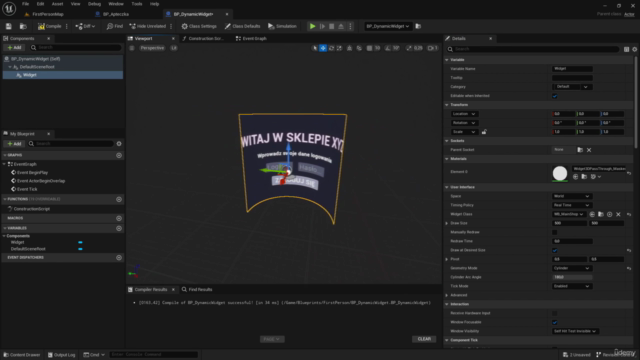The image size is (640, 360).
Task: Enable Receive Hardware Input checkbox
Action: [555, 313]
